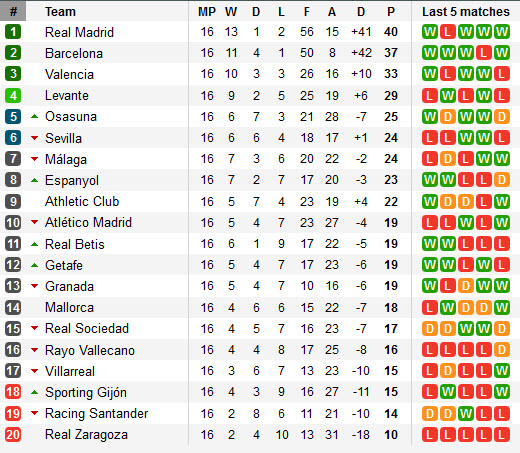This screenshot has height=453, width=520.
Task: Click Barcelona's red L result badge
Action: click(484, 53)
